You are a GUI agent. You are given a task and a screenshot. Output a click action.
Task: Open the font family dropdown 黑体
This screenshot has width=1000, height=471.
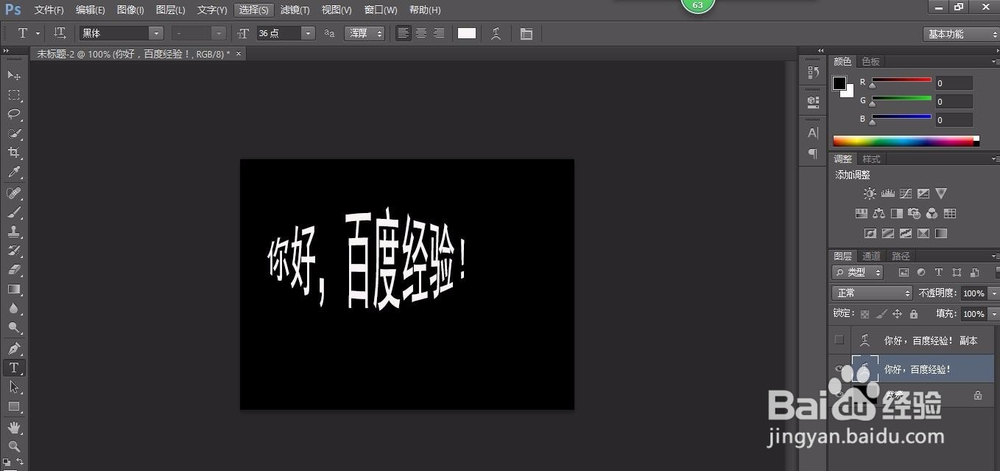pyautogui.click(x=156, y=33)
